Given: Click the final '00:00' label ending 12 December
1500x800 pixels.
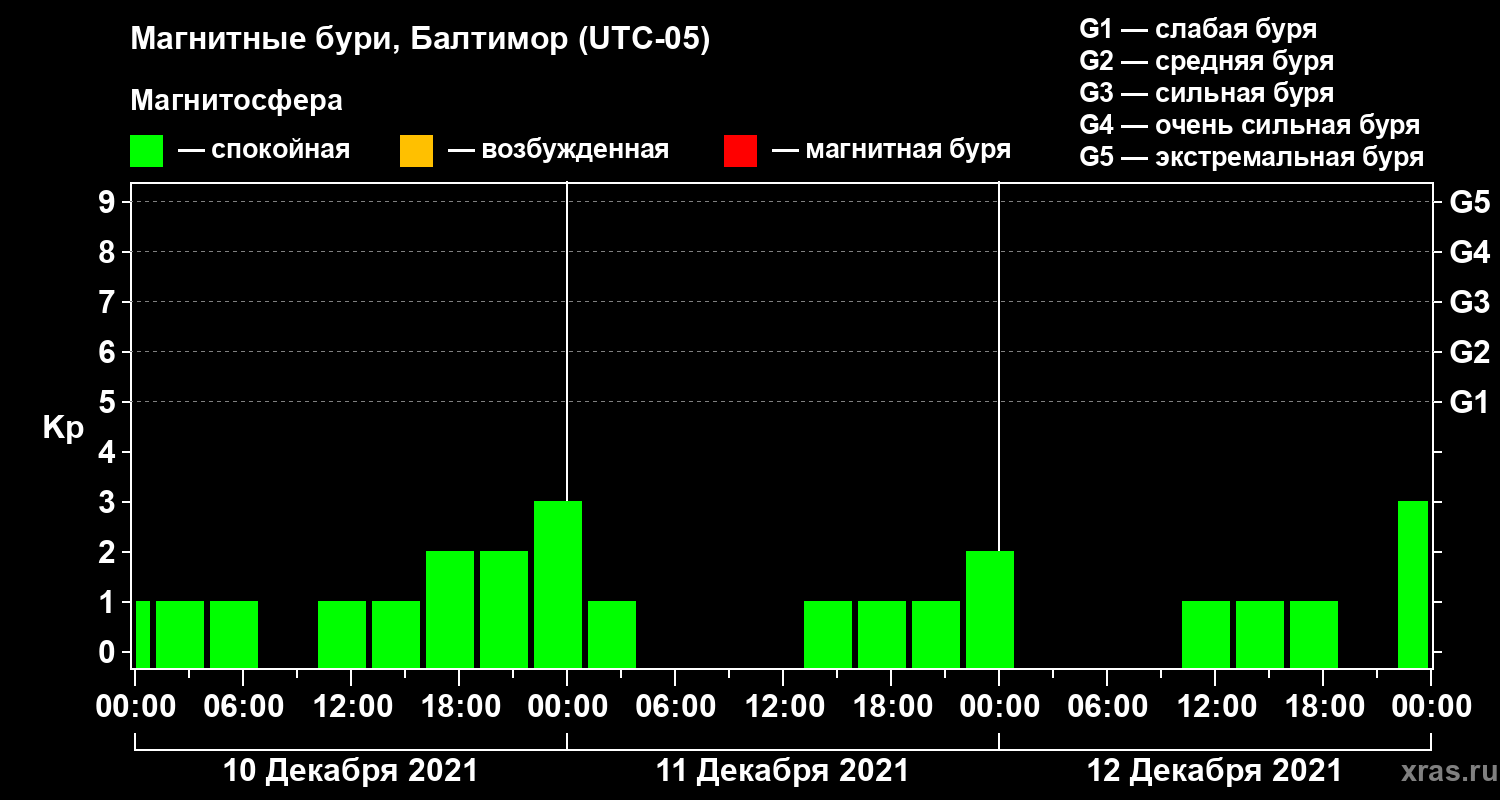Looking at the screenshot, I should pyautogui.click(x=1431, y=706).
